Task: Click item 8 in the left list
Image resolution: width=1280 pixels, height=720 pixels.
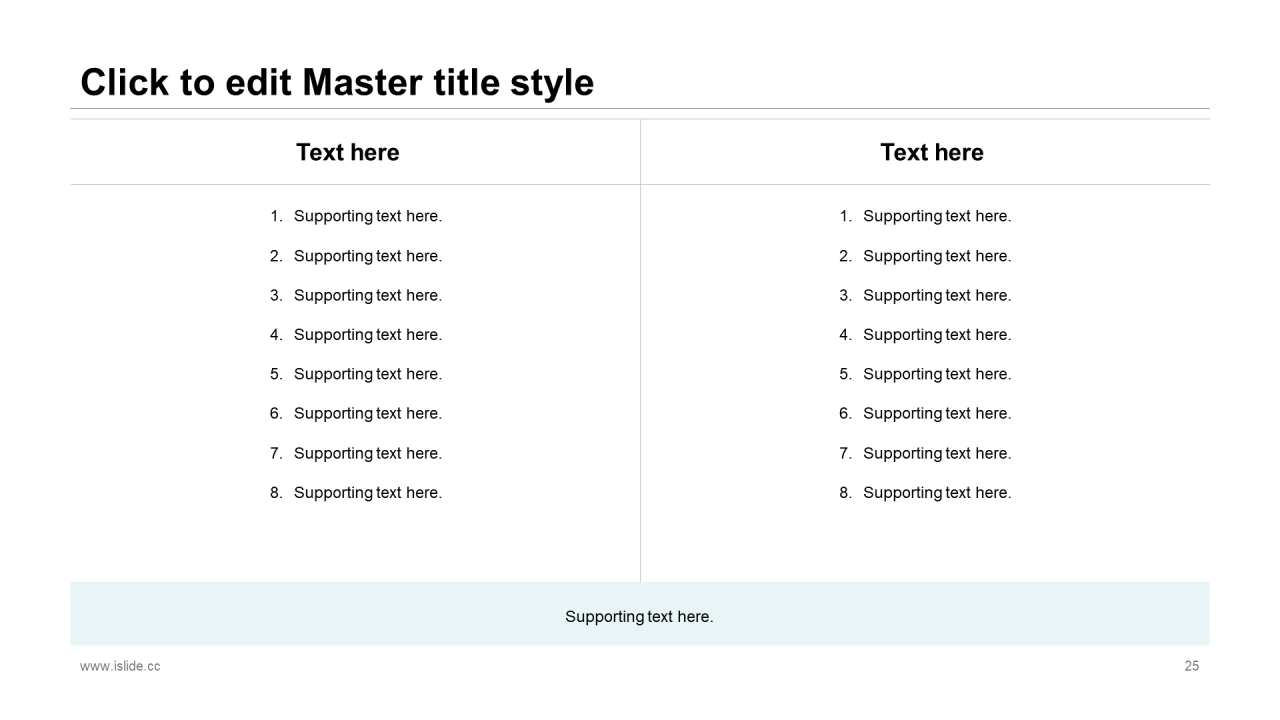Action: [367, 492]
